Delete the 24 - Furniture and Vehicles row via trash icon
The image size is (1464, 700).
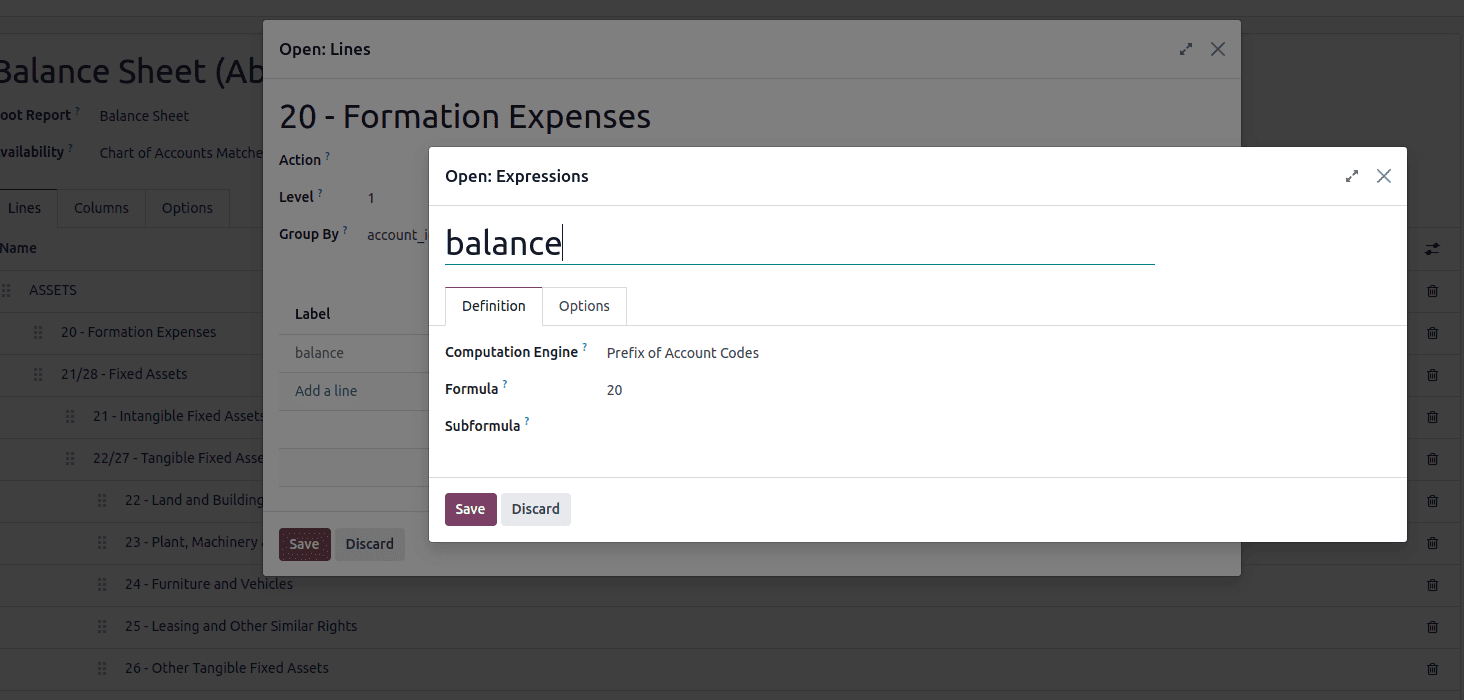tap(1432, 584)
